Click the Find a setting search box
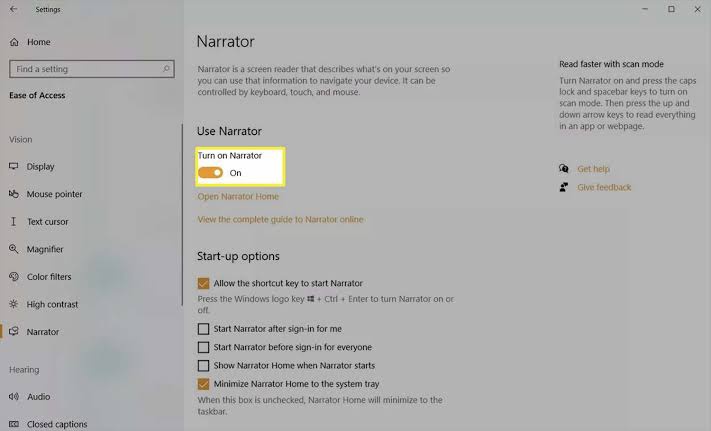The image size is (711, 431). coord(85,69)
